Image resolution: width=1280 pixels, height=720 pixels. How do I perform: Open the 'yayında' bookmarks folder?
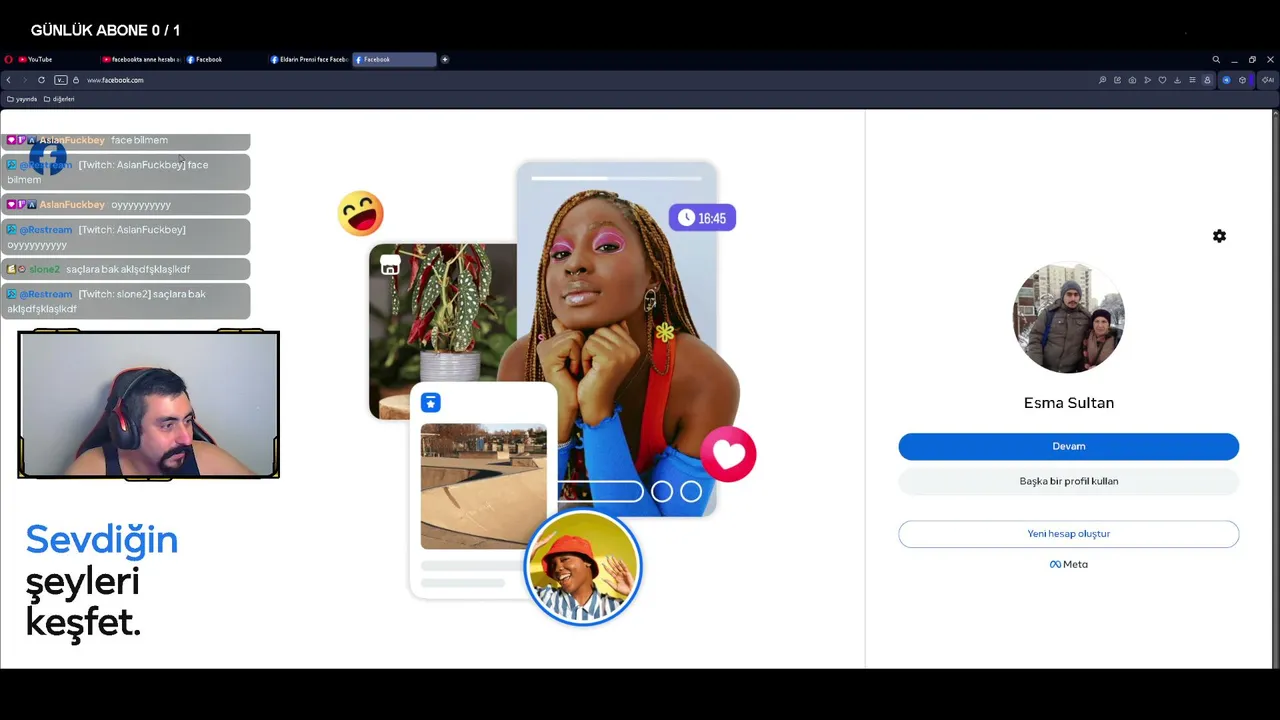coord(22,99)
